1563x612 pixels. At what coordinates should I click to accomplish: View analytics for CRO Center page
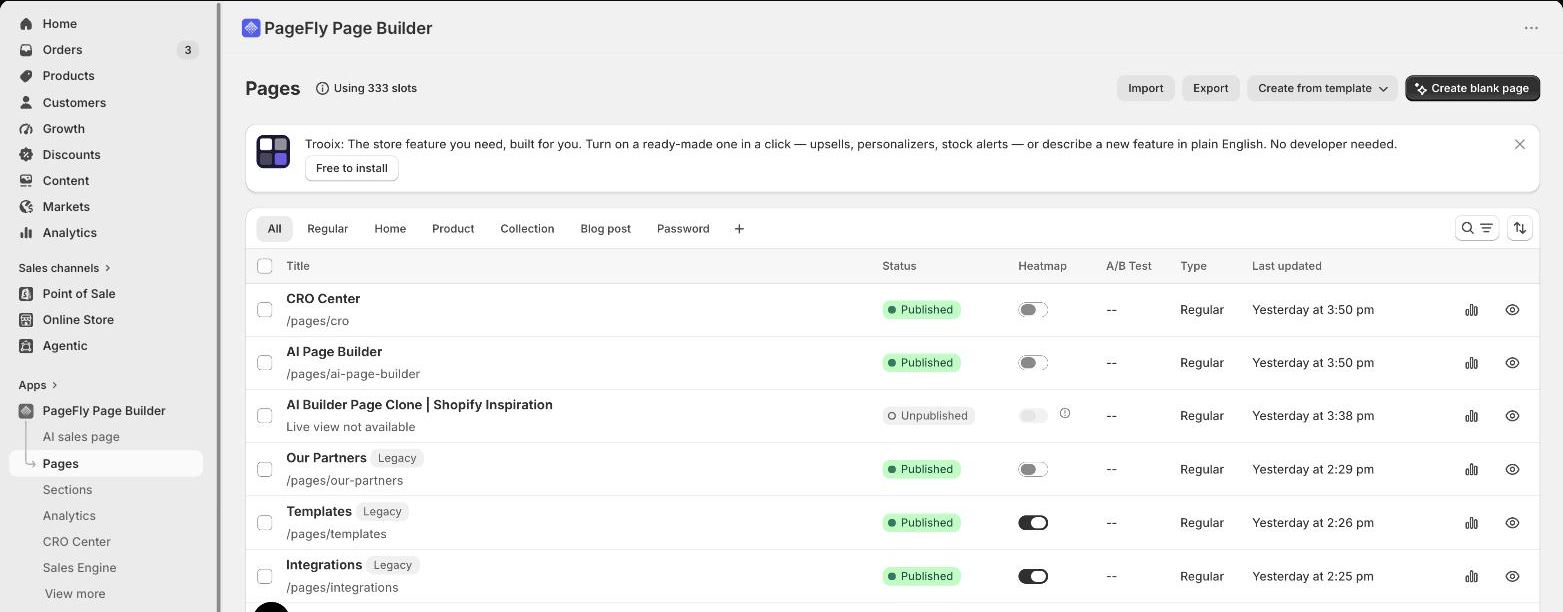click(1471, 310)
